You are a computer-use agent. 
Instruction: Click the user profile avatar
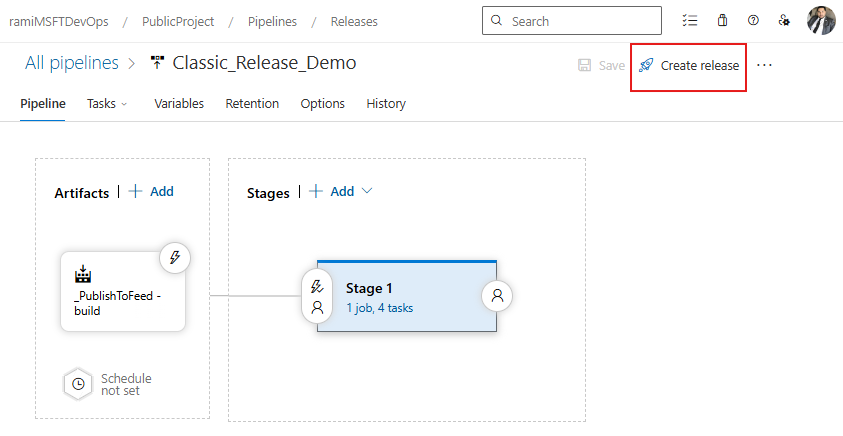point(821,21)
